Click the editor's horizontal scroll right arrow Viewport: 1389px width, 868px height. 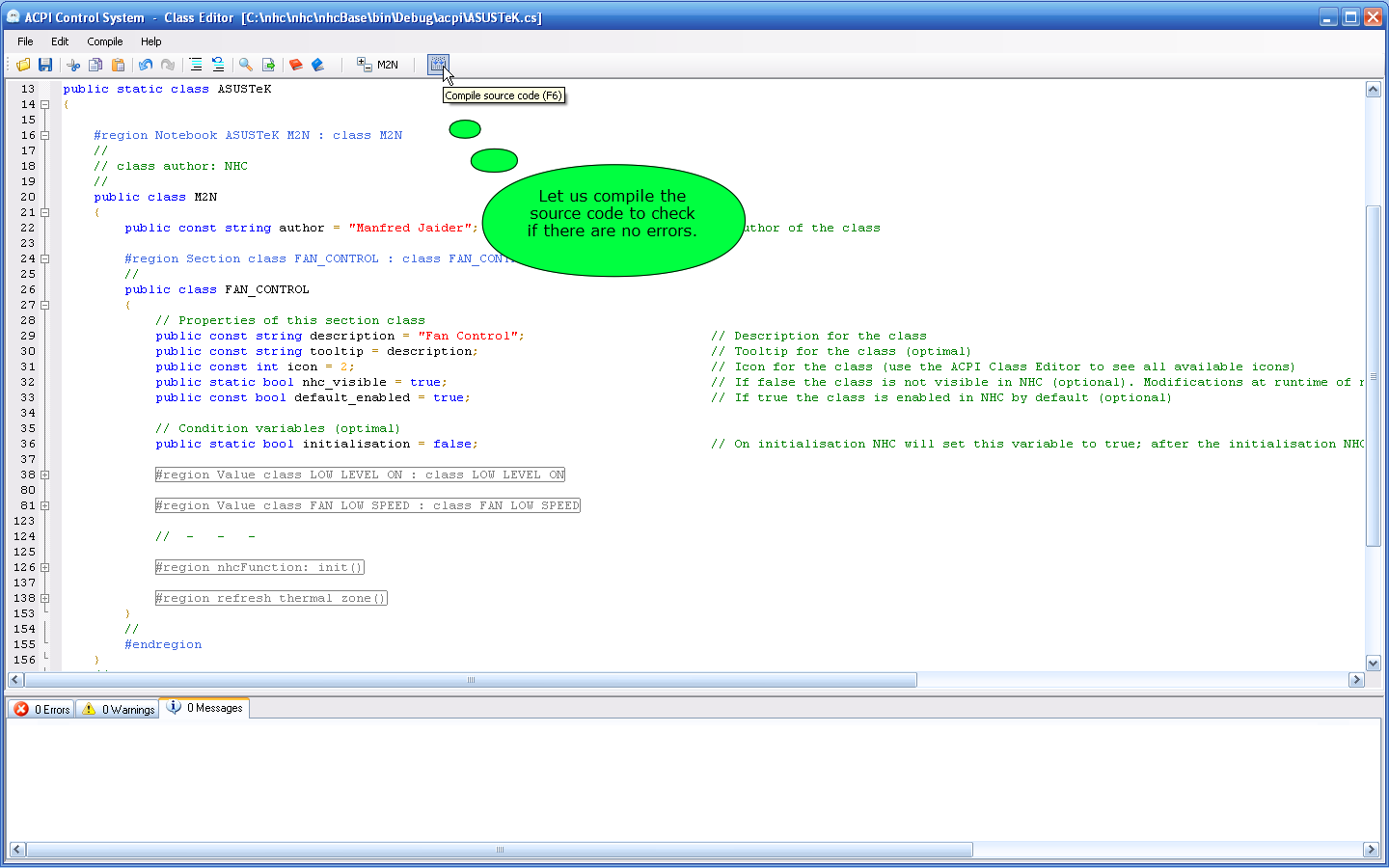1356,680
